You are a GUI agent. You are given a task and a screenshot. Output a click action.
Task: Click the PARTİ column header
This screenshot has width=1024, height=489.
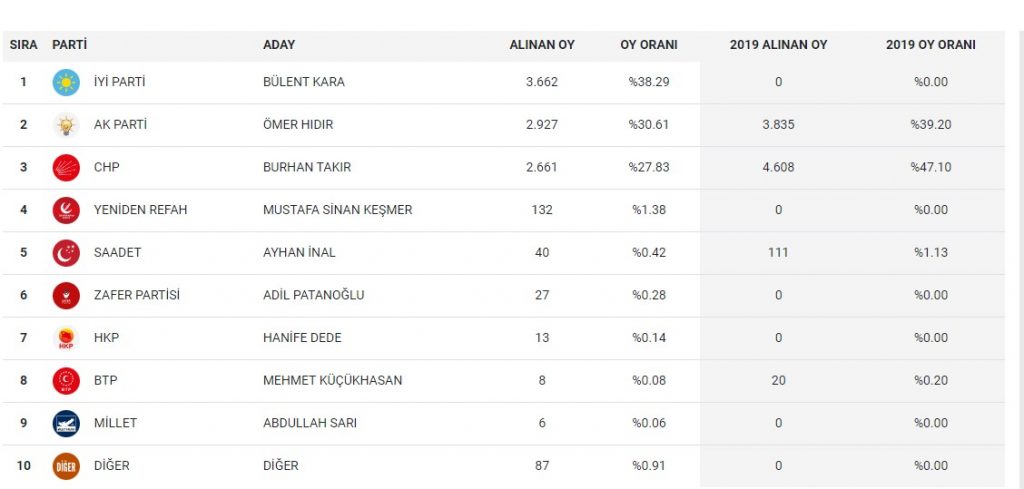[69, 45]
